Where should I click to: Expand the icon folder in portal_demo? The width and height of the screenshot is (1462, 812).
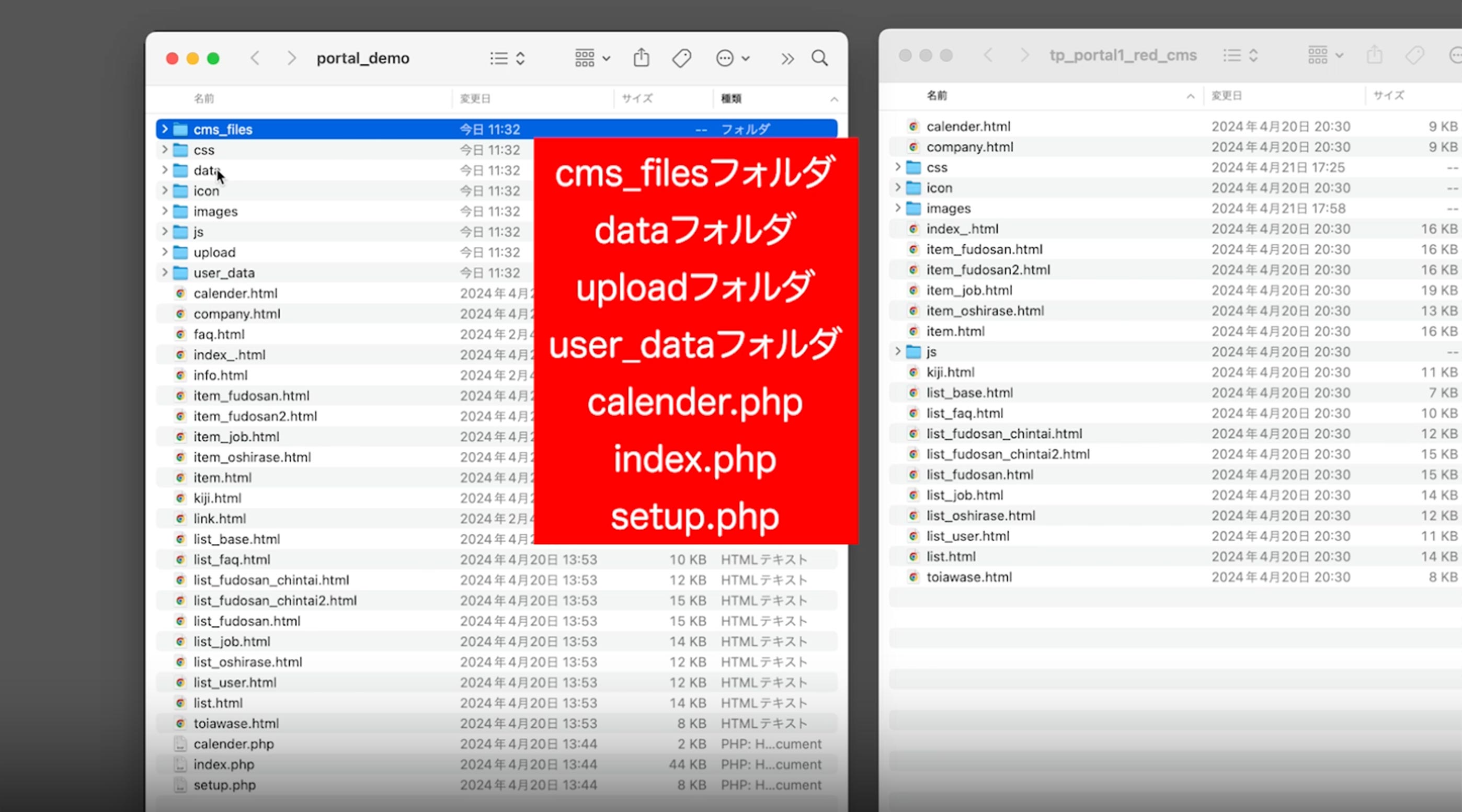click(x=165, y=191)
